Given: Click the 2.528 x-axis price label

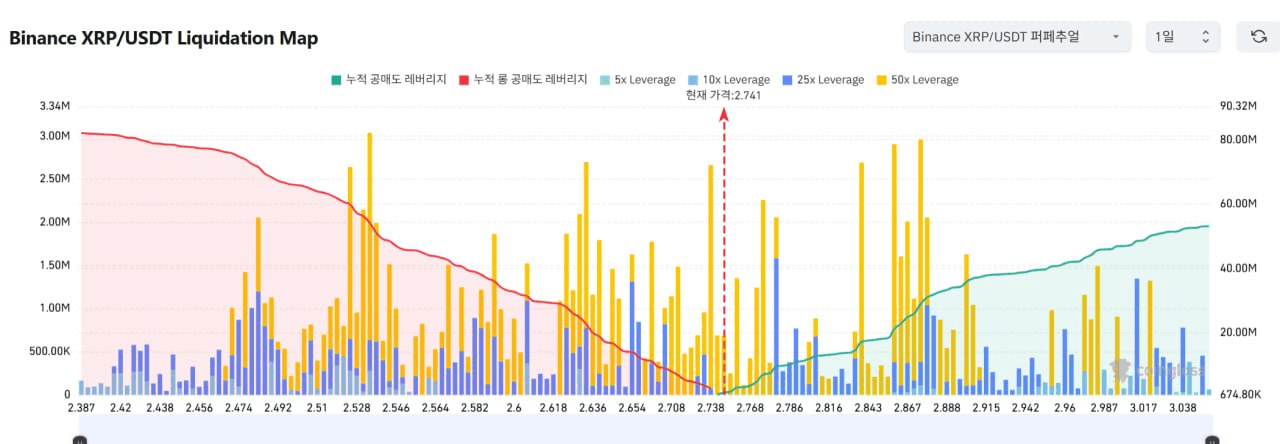Looking at the screenshot, I should pyautogui.click(x=356, y=408).
